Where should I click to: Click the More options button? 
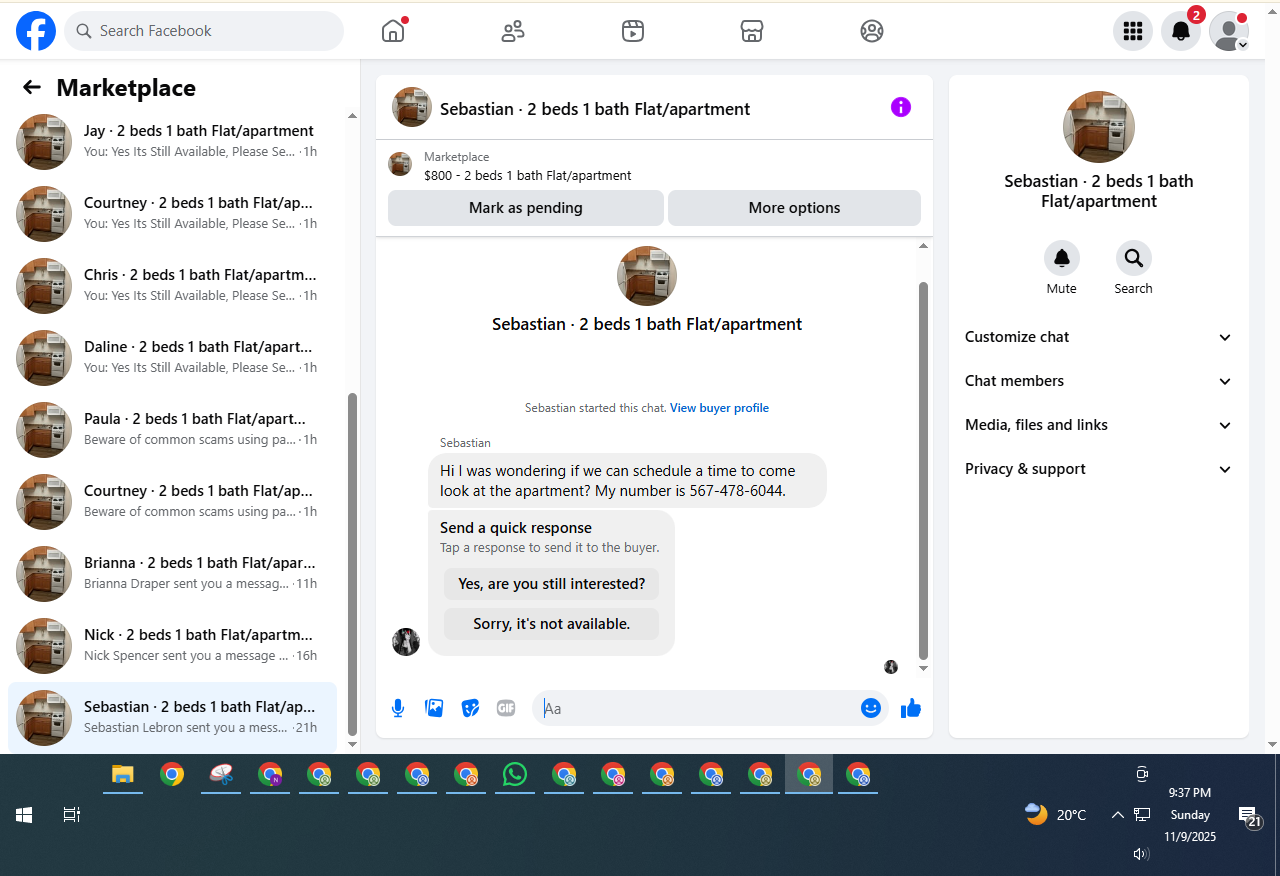[x=794, y=208]
